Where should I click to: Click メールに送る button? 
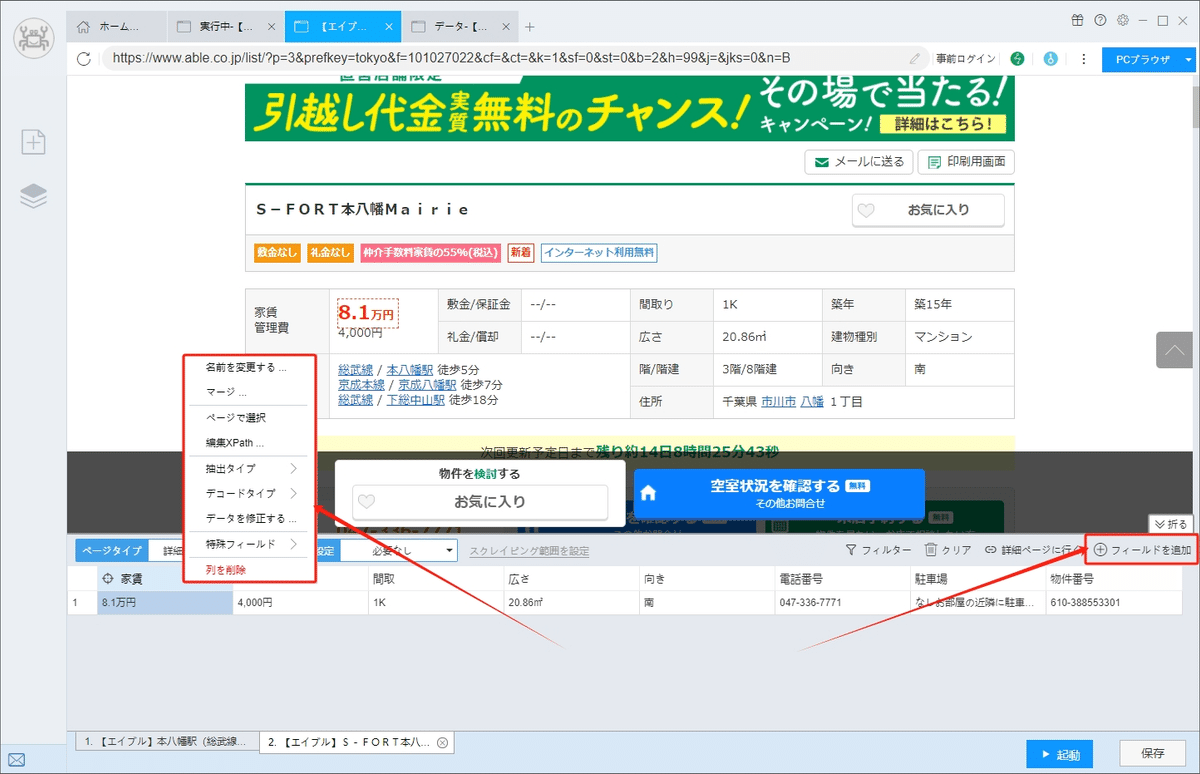(859, 161)
